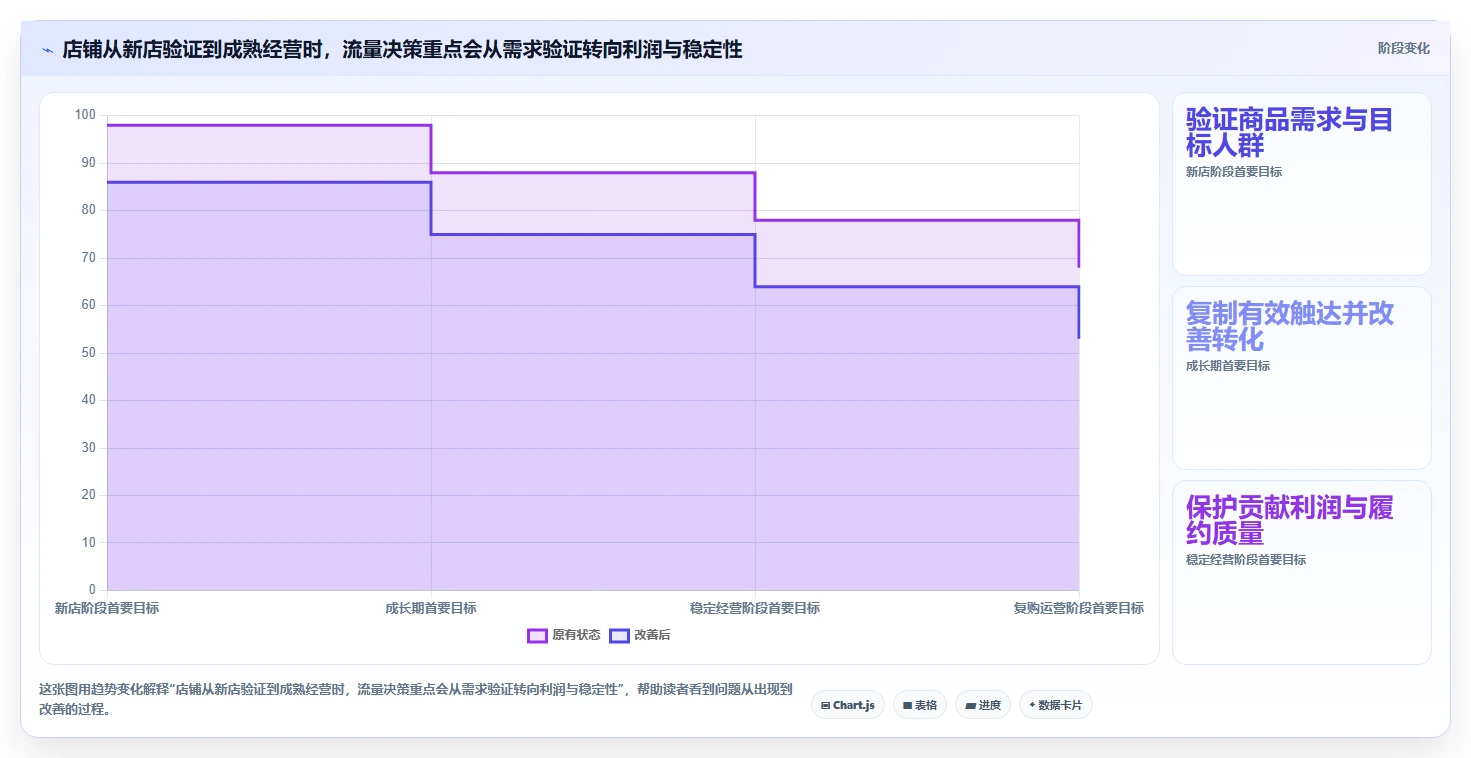
Task: Toggle the 改善后 legend item
Action: point(640,635)
